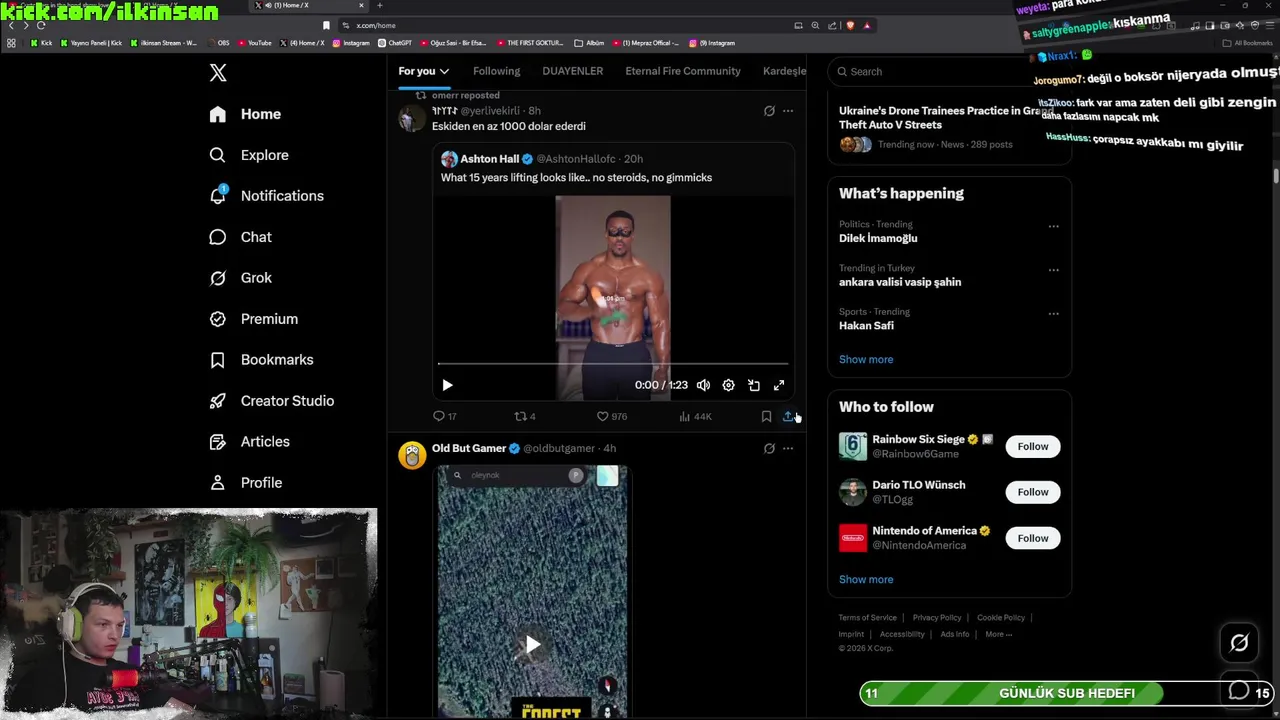Open the floating Grok button
The image size is (1280, 720).
click(1239, 643)
